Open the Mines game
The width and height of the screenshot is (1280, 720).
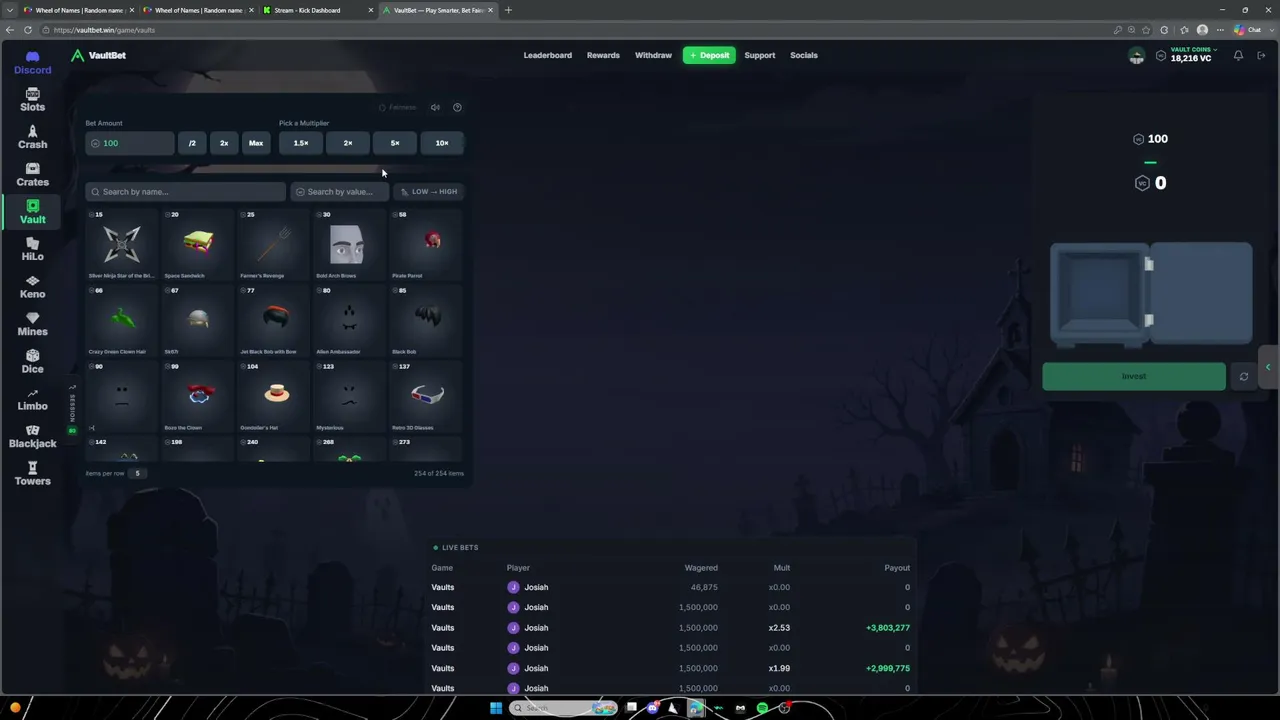point(32,324)
